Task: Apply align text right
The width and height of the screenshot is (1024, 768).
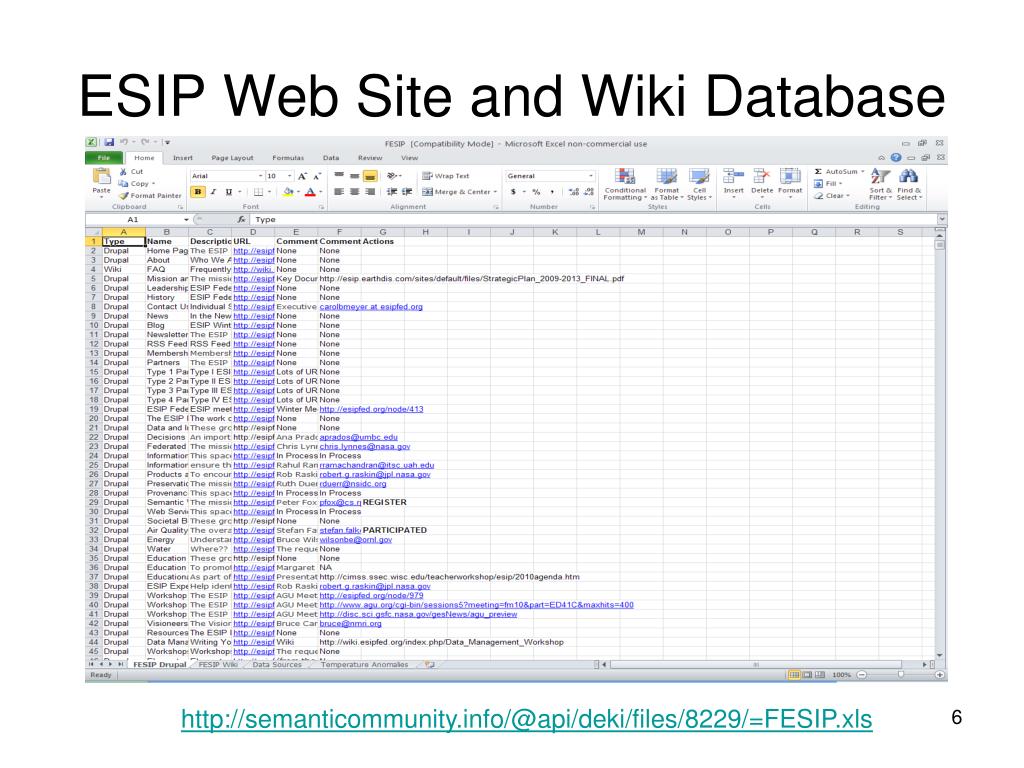Action: click(x=370, y=192)
